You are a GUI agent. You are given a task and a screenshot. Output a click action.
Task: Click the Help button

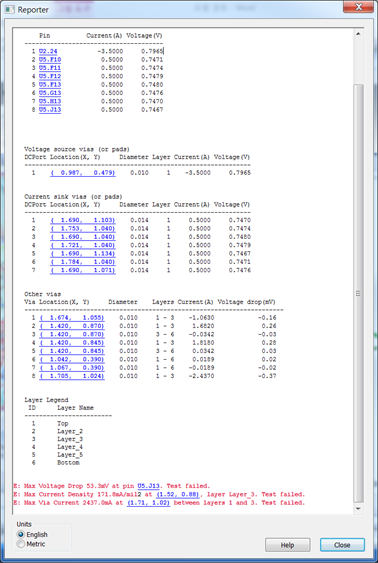pyautogui.click(x=288, y=545)
